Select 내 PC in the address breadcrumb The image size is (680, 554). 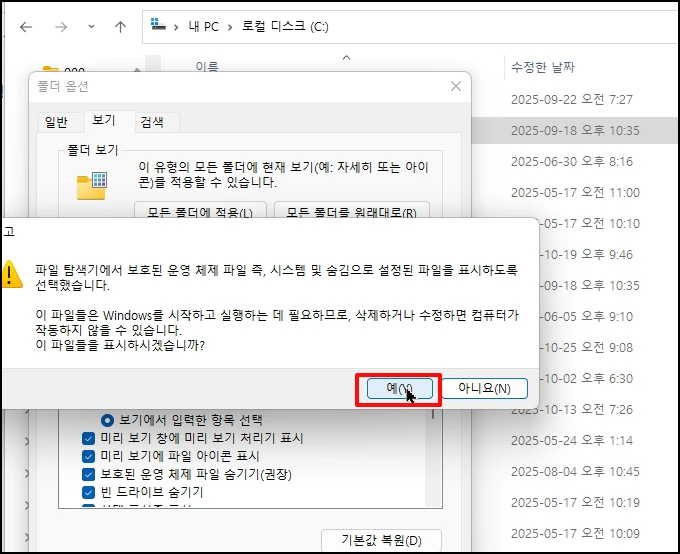[203, 27]
